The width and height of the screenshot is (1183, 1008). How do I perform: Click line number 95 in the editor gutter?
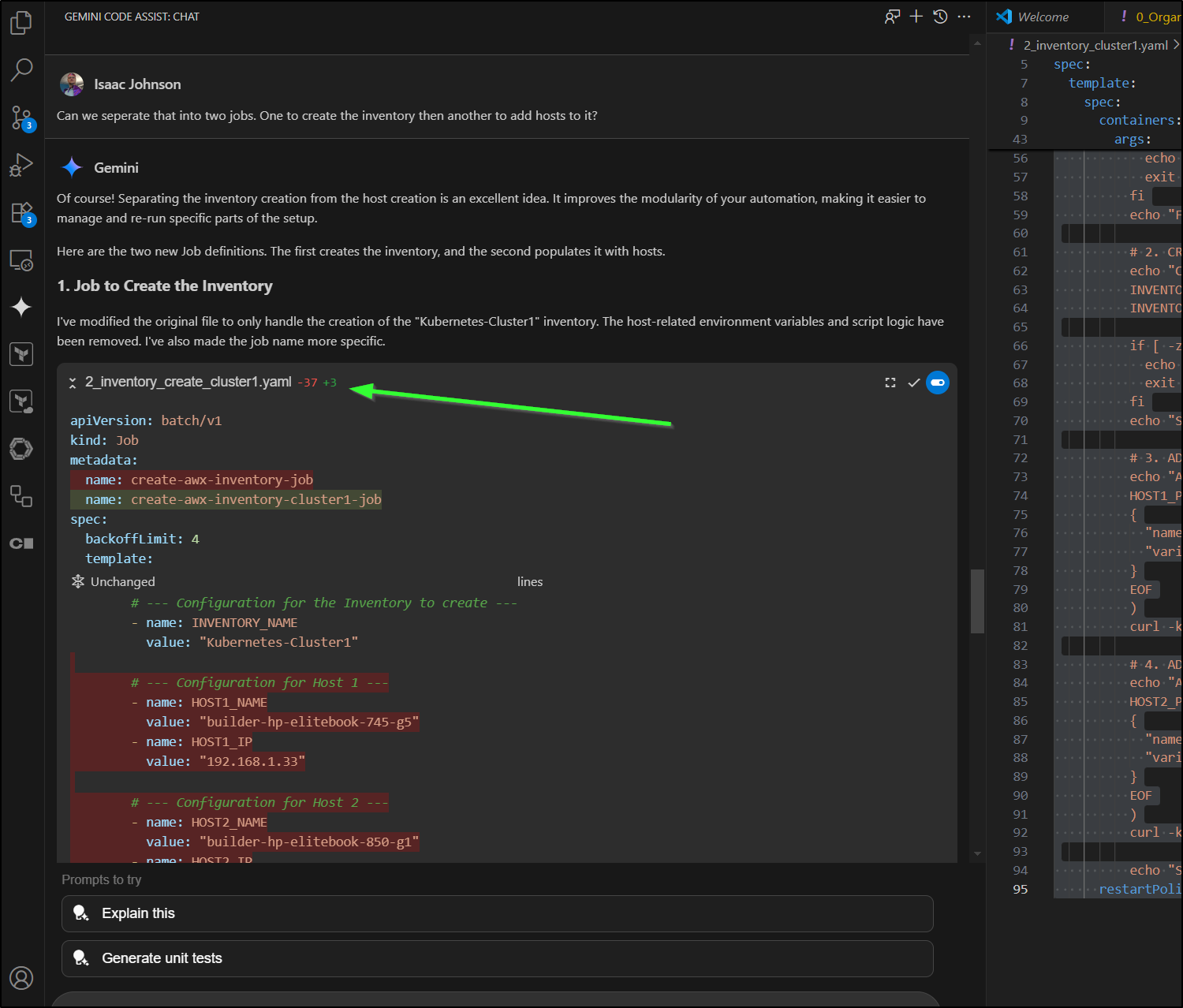[x=1021, y=889]
